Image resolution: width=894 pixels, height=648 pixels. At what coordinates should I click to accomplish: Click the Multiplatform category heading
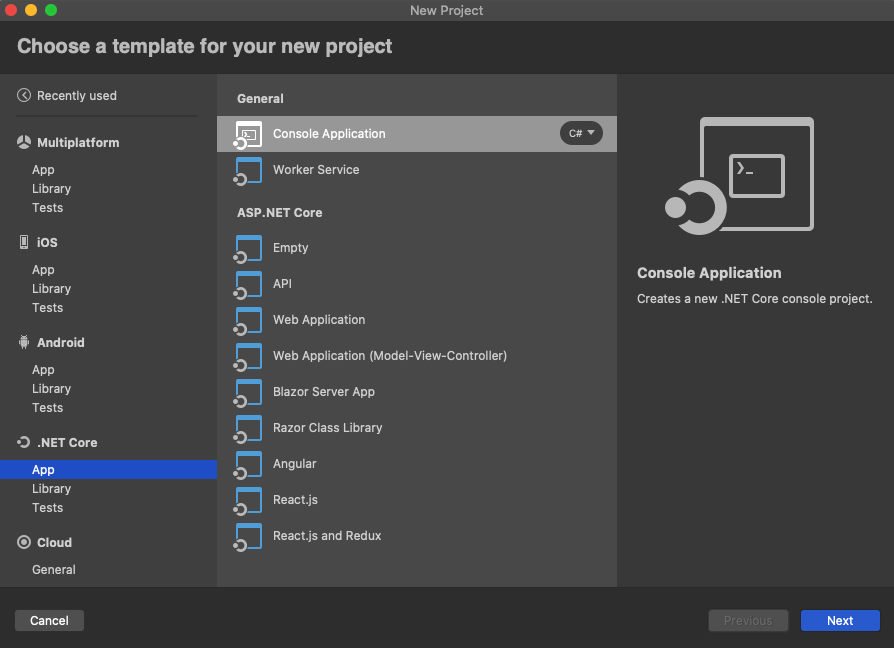(78, 142)
